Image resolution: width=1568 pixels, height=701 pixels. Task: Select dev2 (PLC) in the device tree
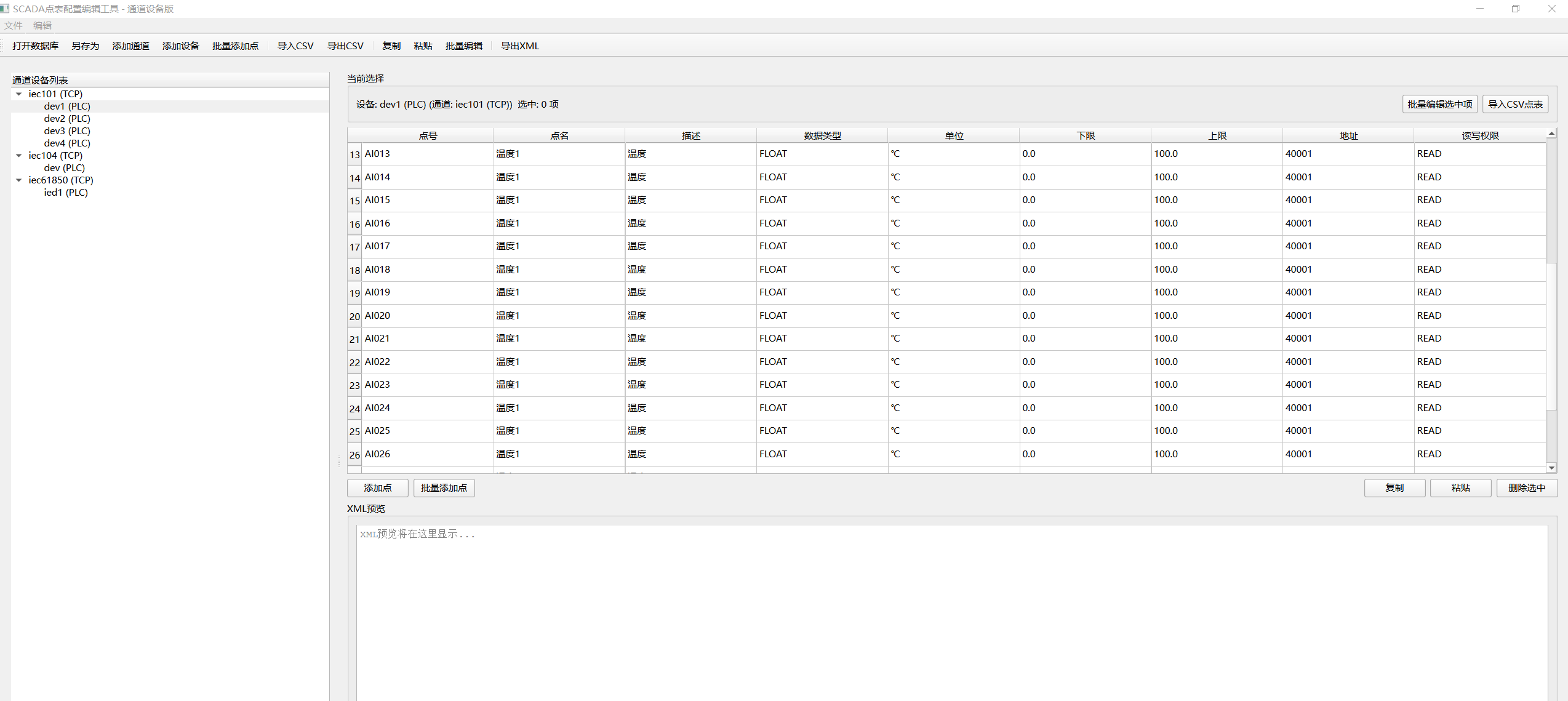tap(67, 118)
